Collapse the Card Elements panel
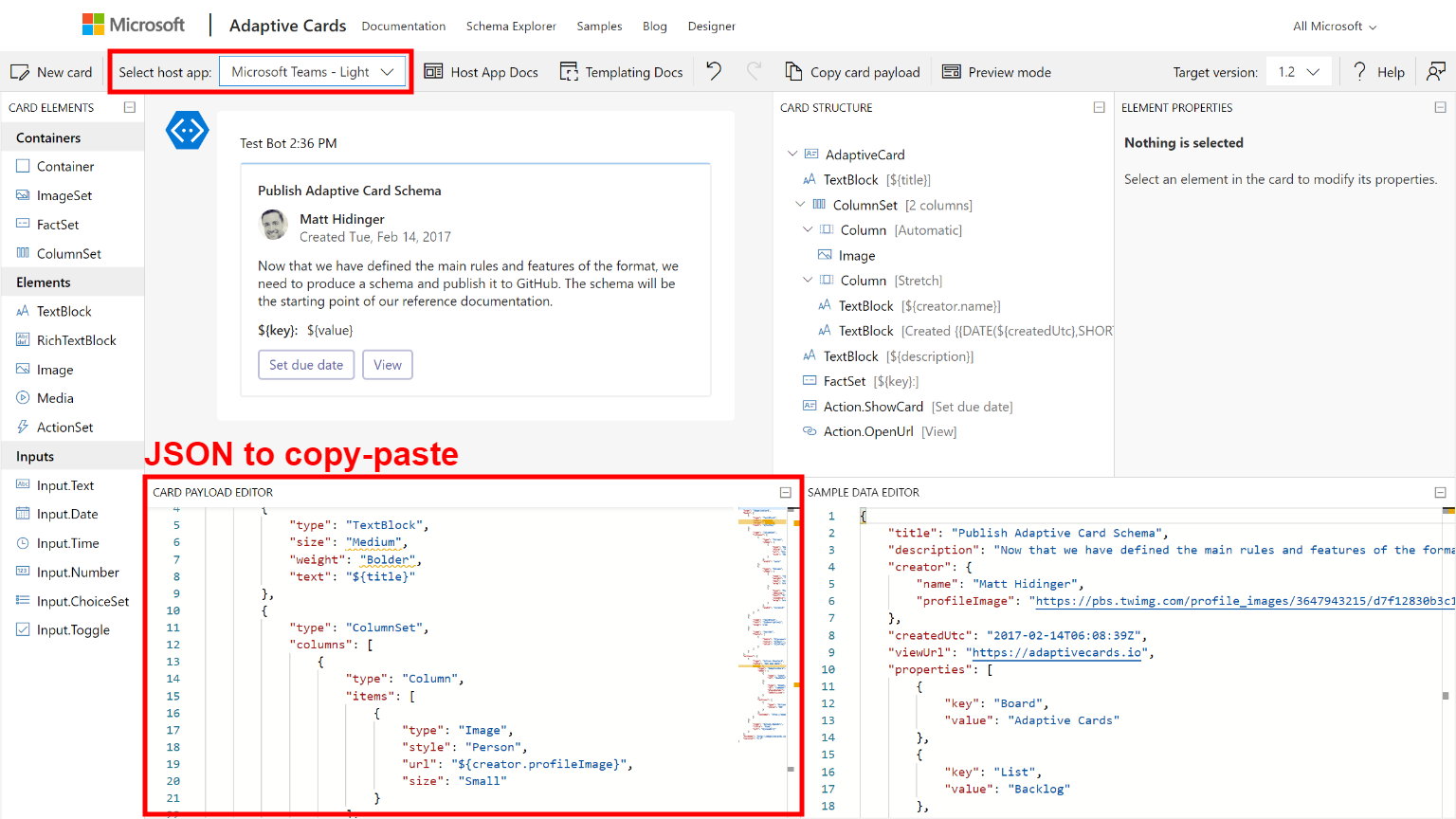The height and width of the screenshot is (819, 1456). (x=130, y=107)
